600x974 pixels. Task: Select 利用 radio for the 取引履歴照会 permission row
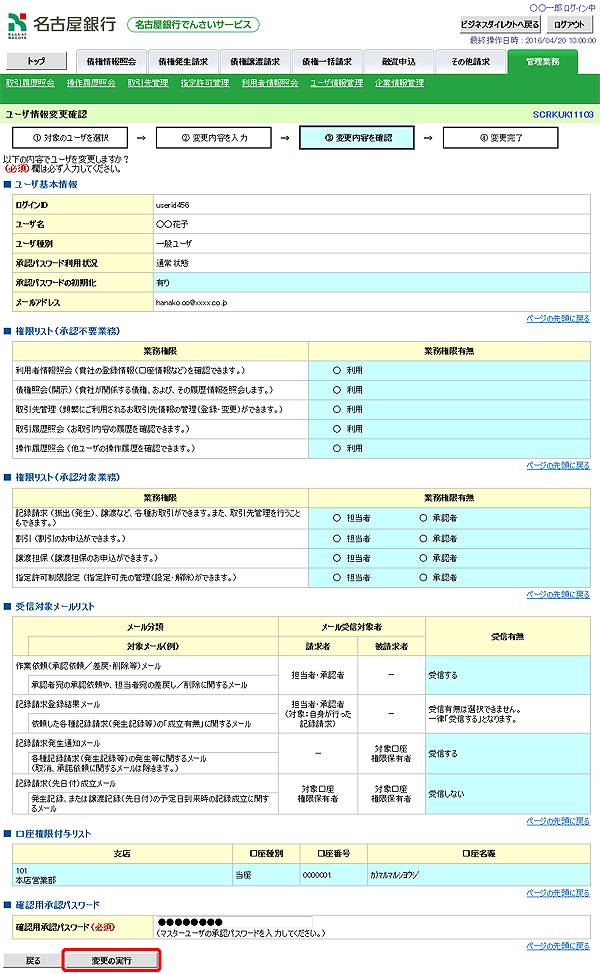pos(337,429)
